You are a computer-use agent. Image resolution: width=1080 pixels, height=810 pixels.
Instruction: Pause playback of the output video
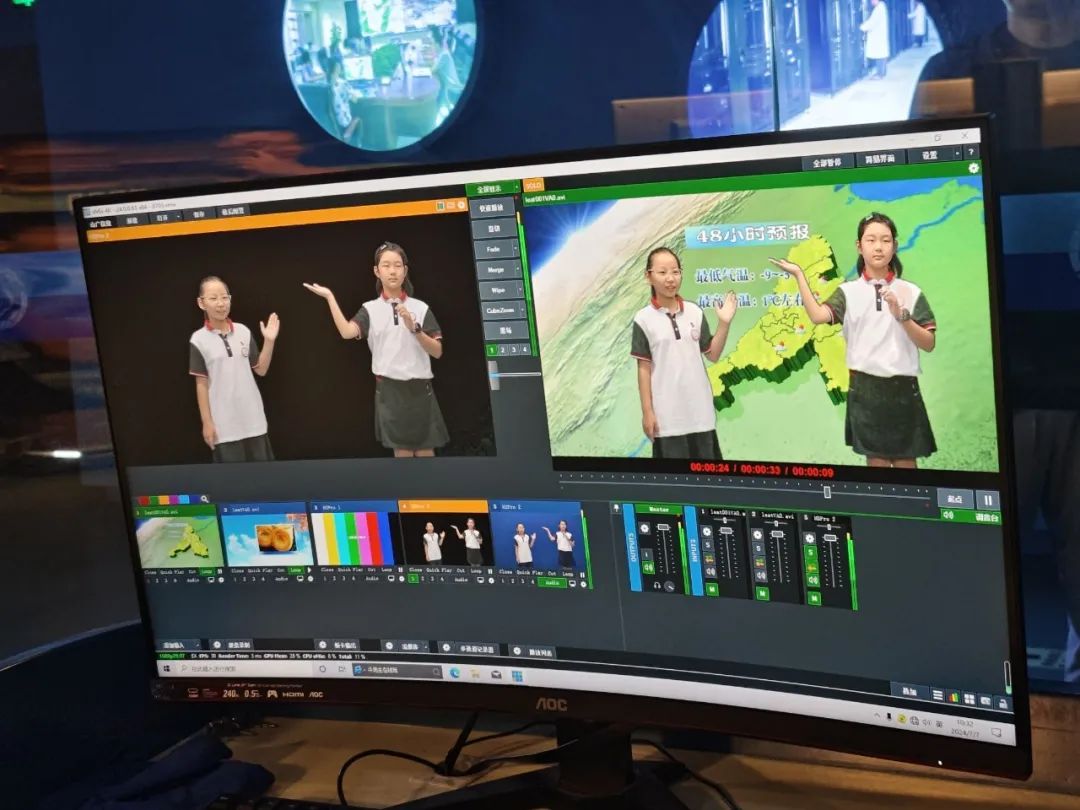[x=987, y=500]
